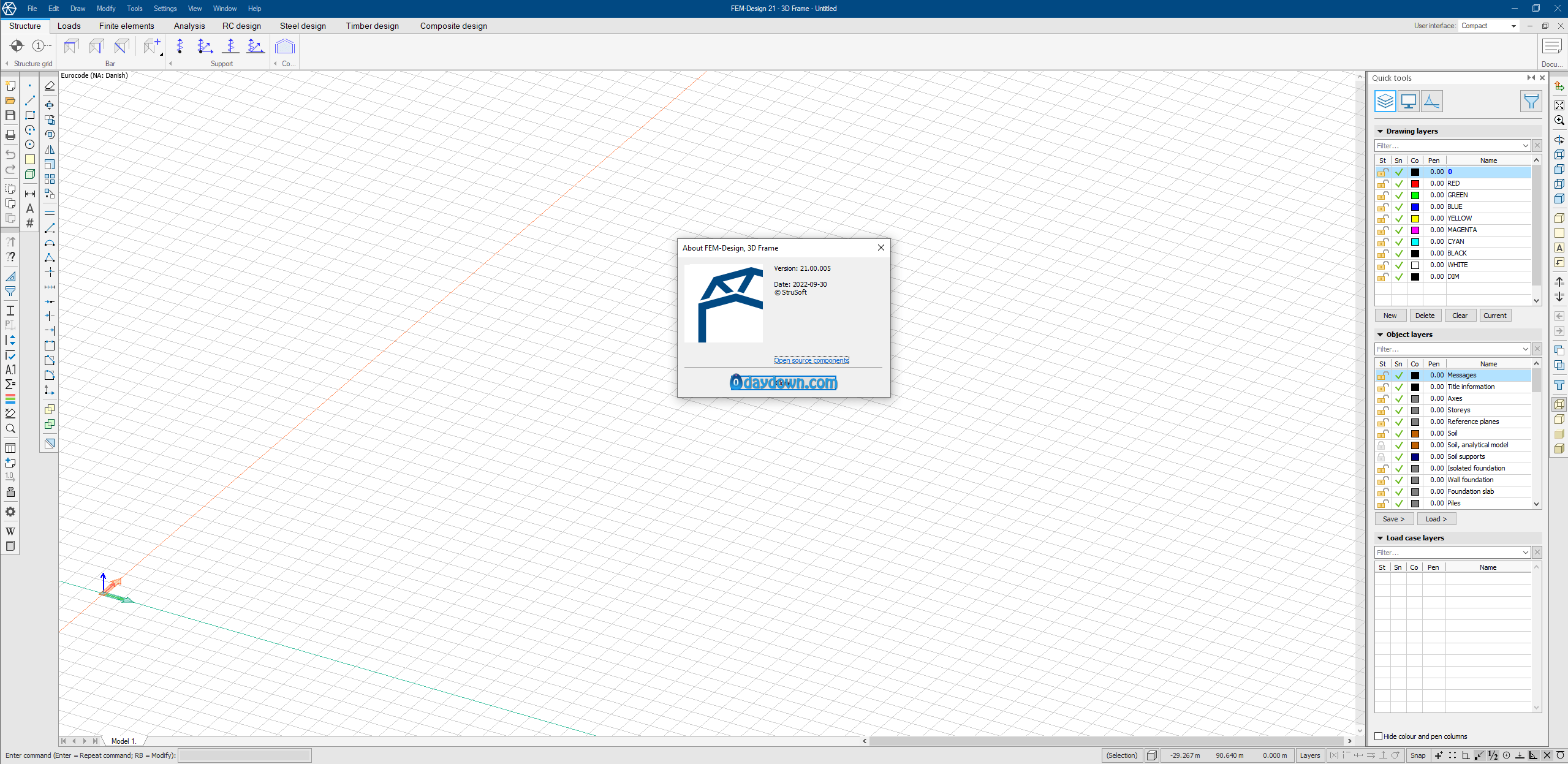The image size is (1568, 764).
Task: Switch to the Analysis tab
Action: (x=189, y=26)
